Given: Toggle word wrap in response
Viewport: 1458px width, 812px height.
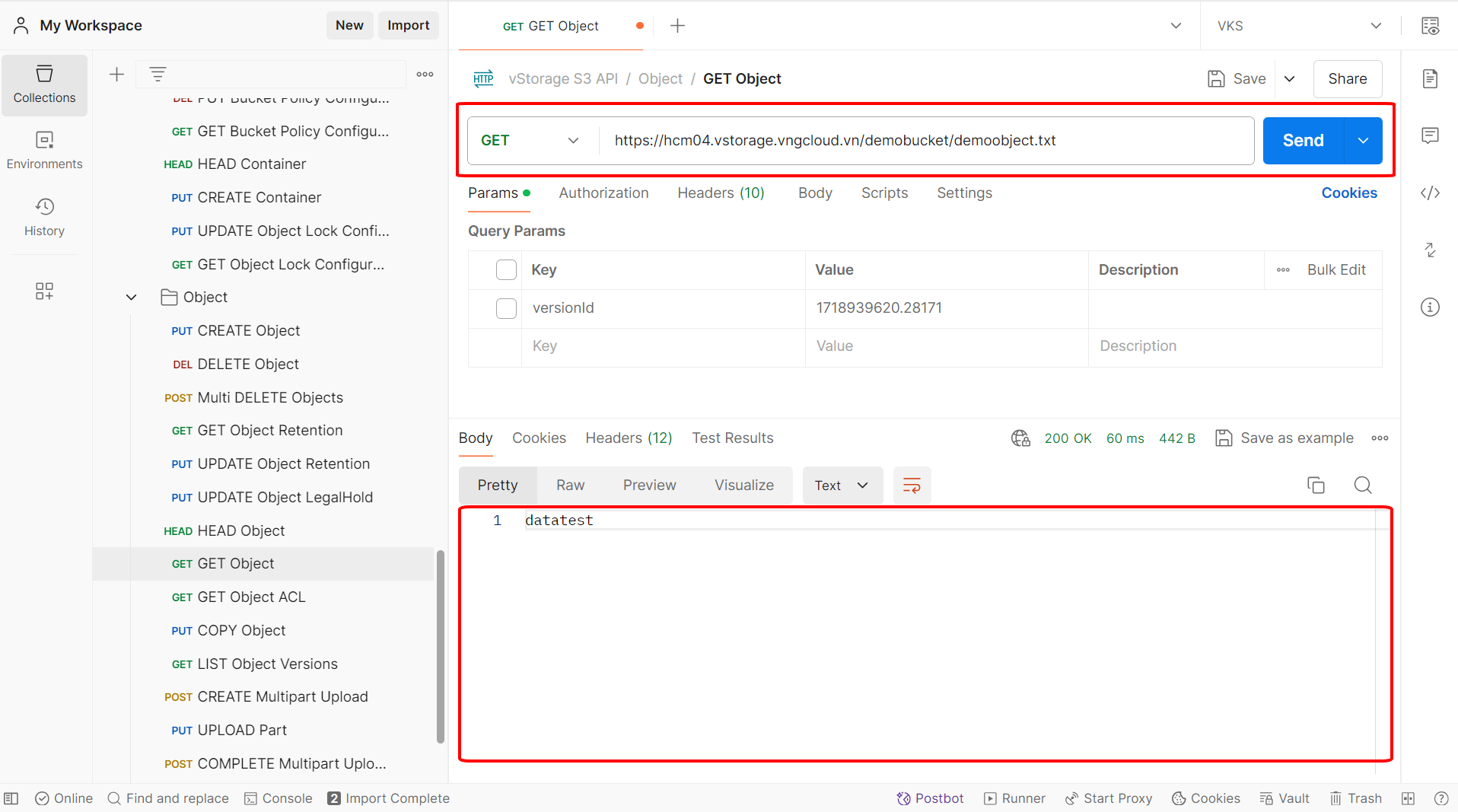Looking at the screenshot, I should click(911, 486).
